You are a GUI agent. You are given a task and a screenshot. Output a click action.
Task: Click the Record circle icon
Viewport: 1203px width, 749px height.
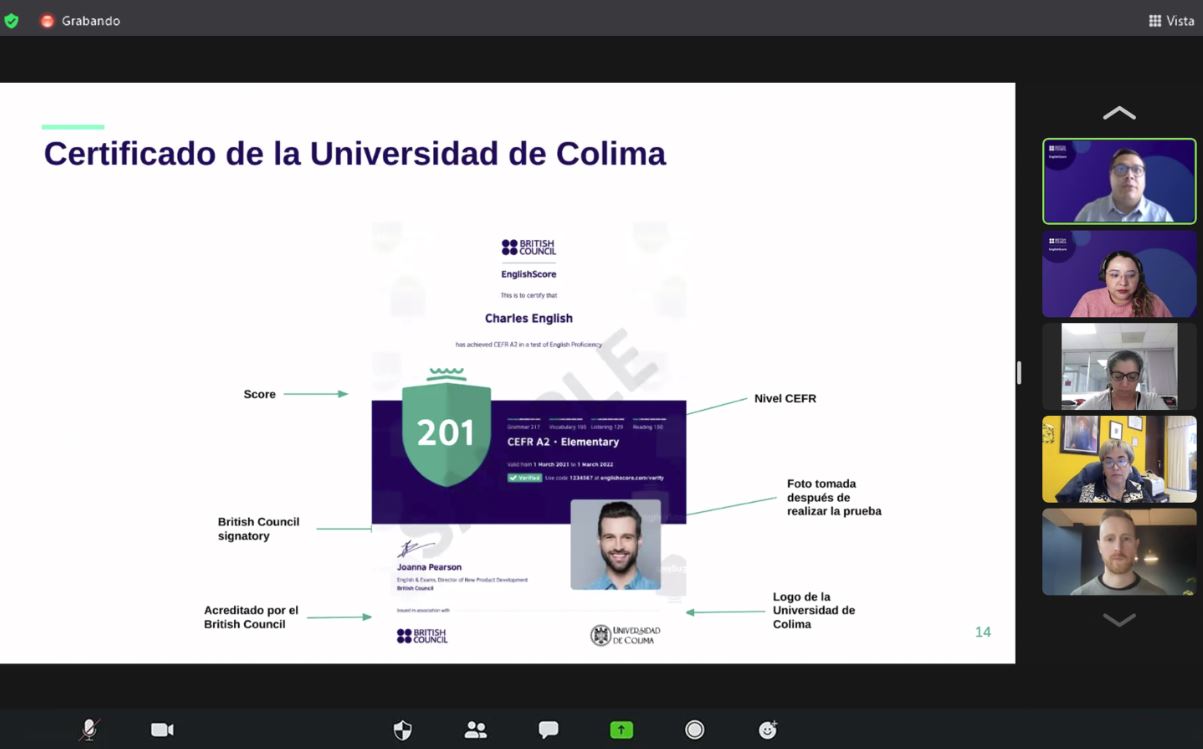coord(694,730)
